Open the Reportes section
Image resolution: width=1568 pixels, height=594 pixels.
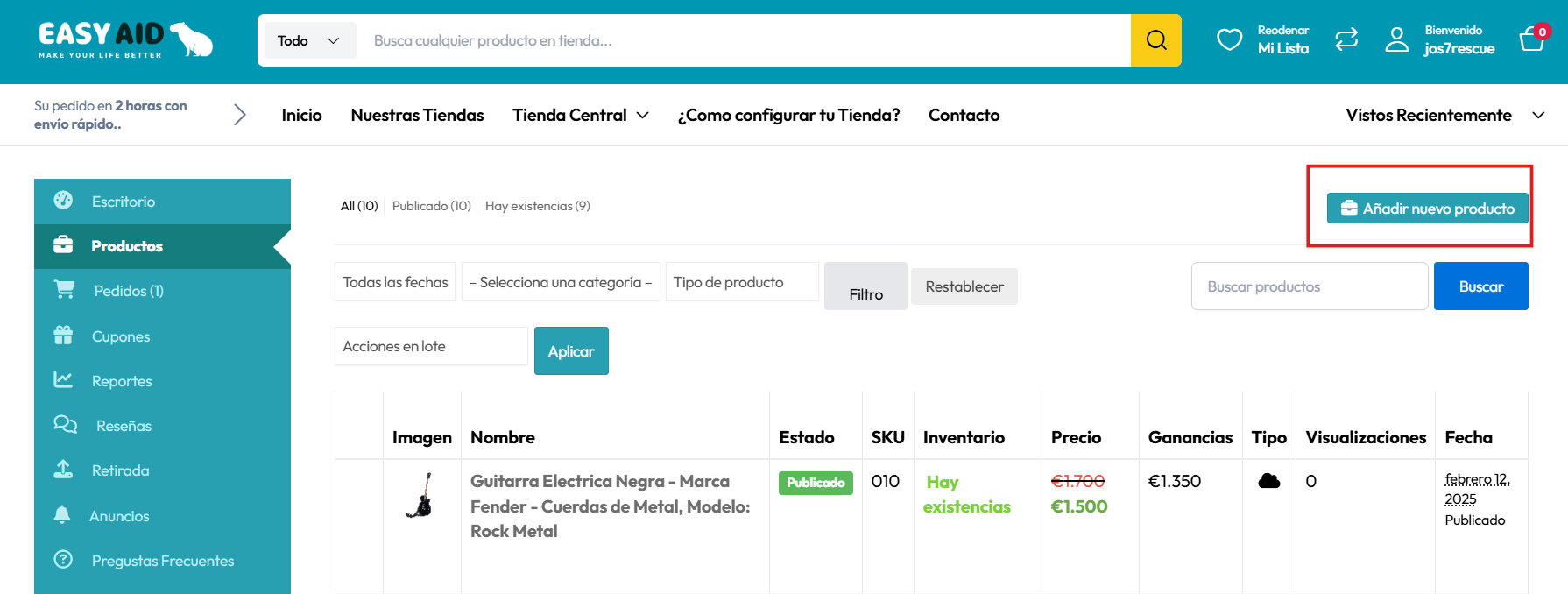coord(122,381)
